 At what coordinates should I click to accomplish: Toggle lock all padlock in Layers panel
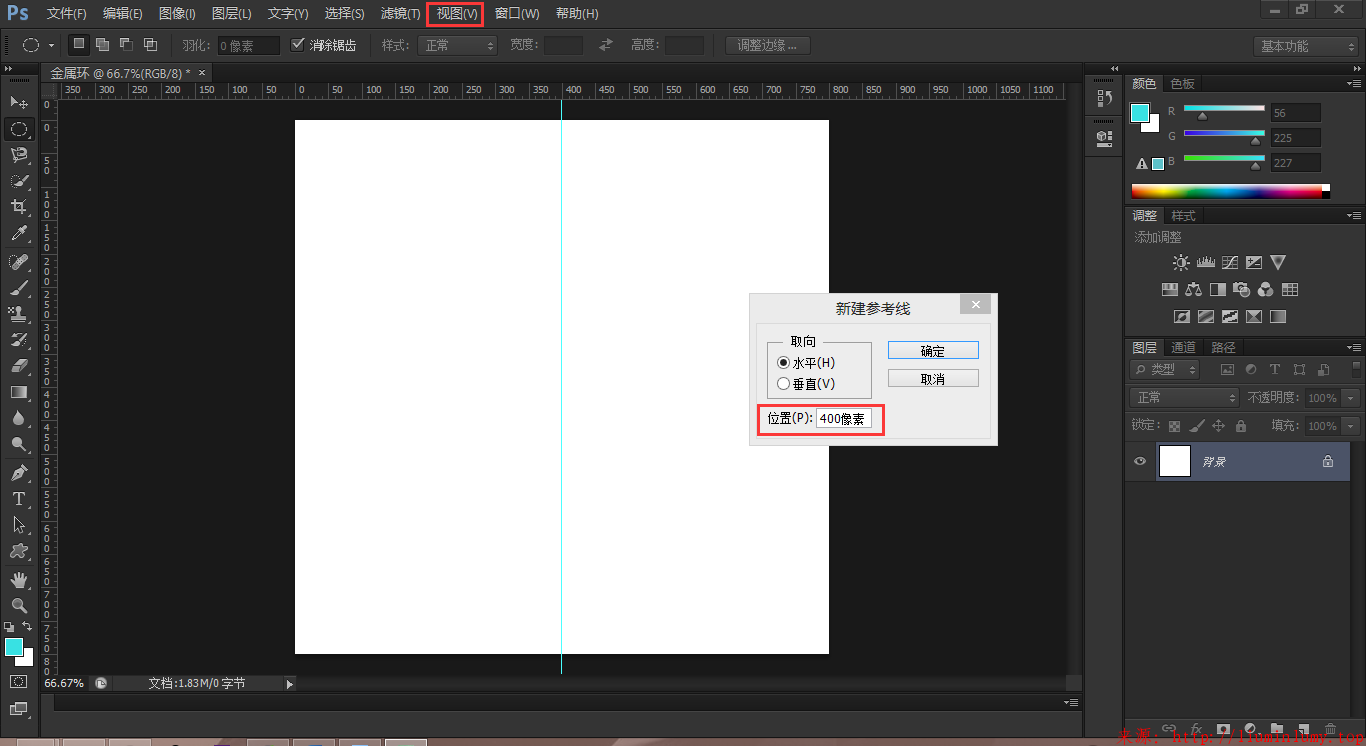click(1241, 426)
